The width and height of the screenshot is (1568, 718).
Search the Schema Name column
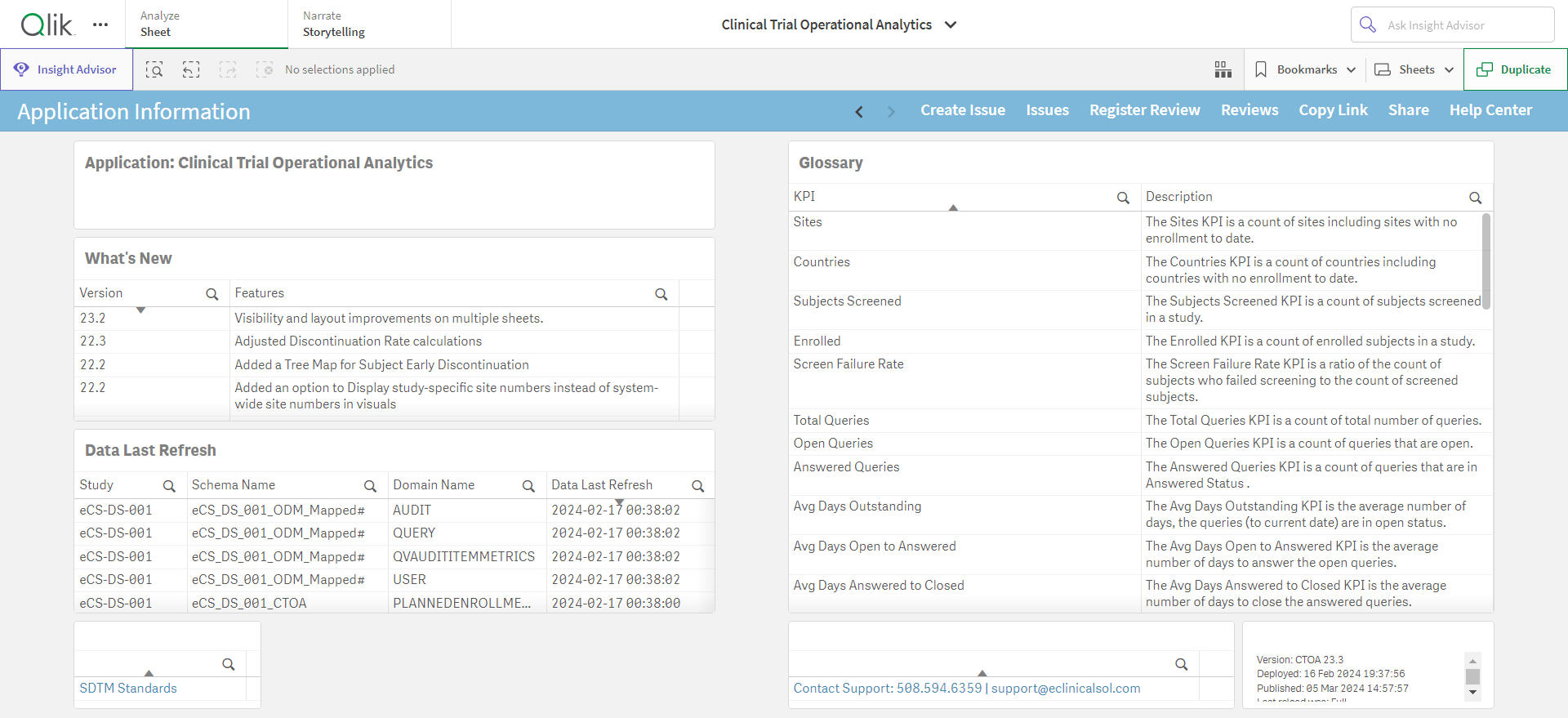(x=370, y=486)
